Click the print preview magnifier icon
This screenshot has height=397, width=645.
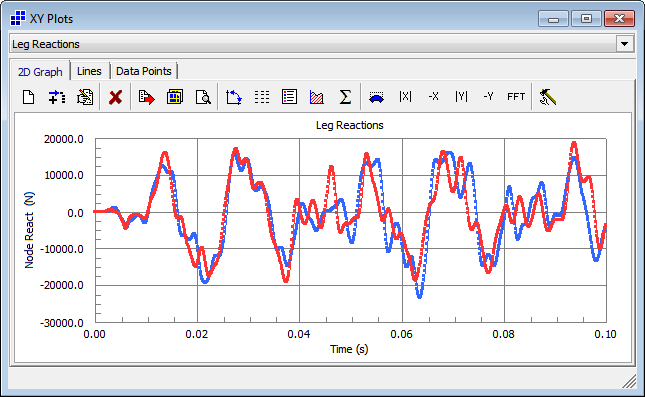203,97
